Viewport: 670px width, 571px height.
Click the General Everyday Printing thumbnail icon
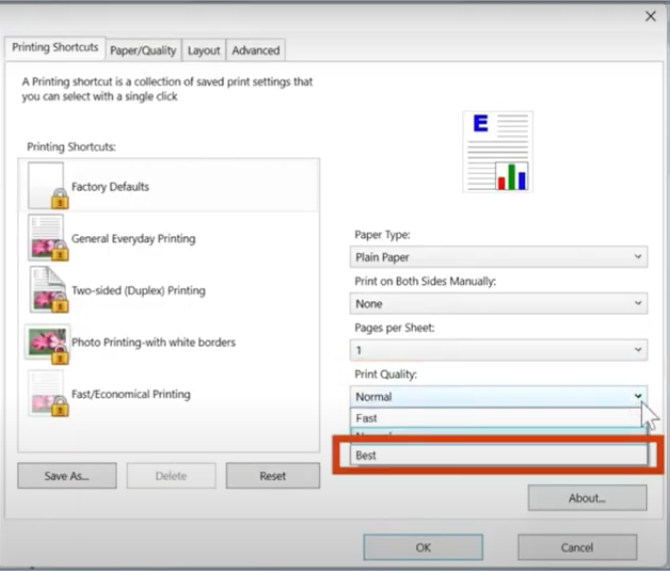(x=48, y=238)
